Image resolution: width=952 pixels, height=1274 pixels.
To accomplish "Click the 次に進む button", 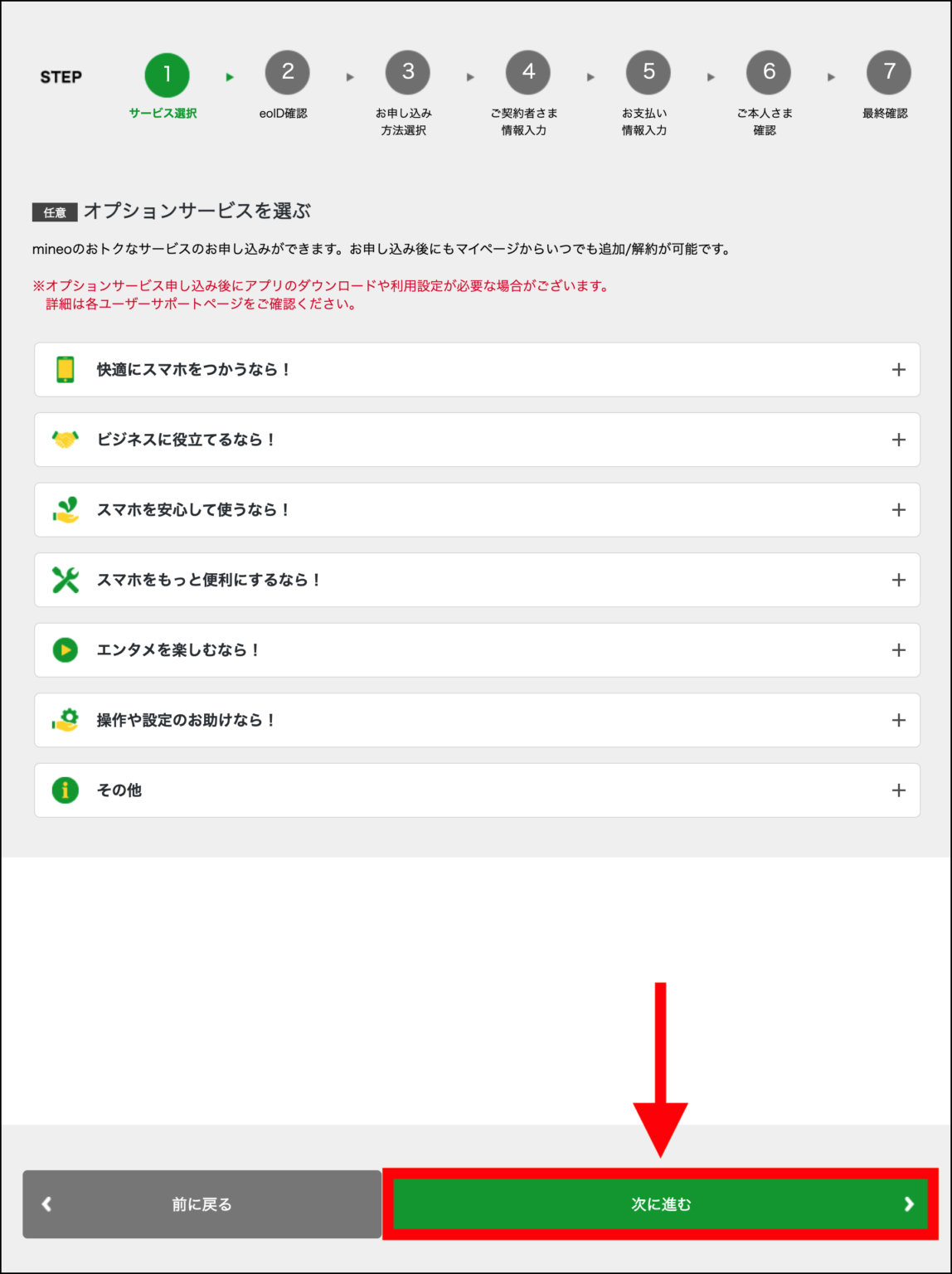I will click(660, 1203).
